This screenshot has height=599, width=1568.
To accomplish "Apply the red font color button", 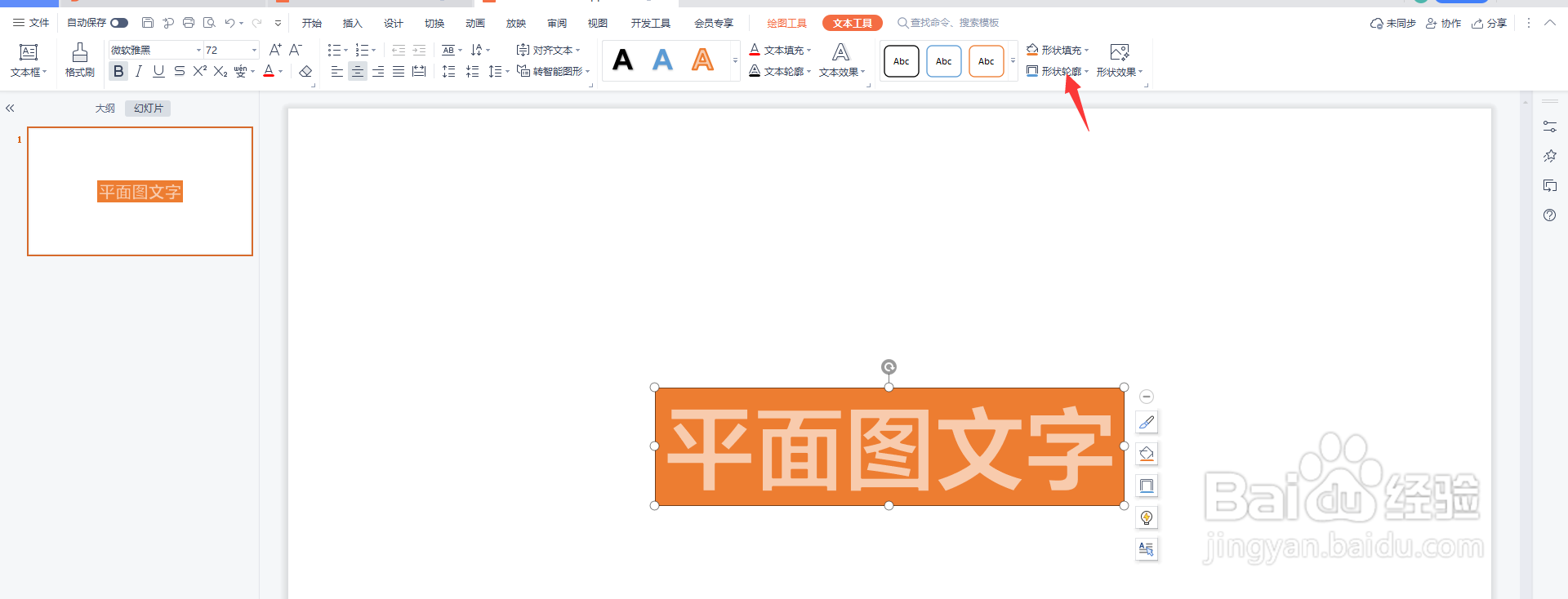I will pos(269,72).
